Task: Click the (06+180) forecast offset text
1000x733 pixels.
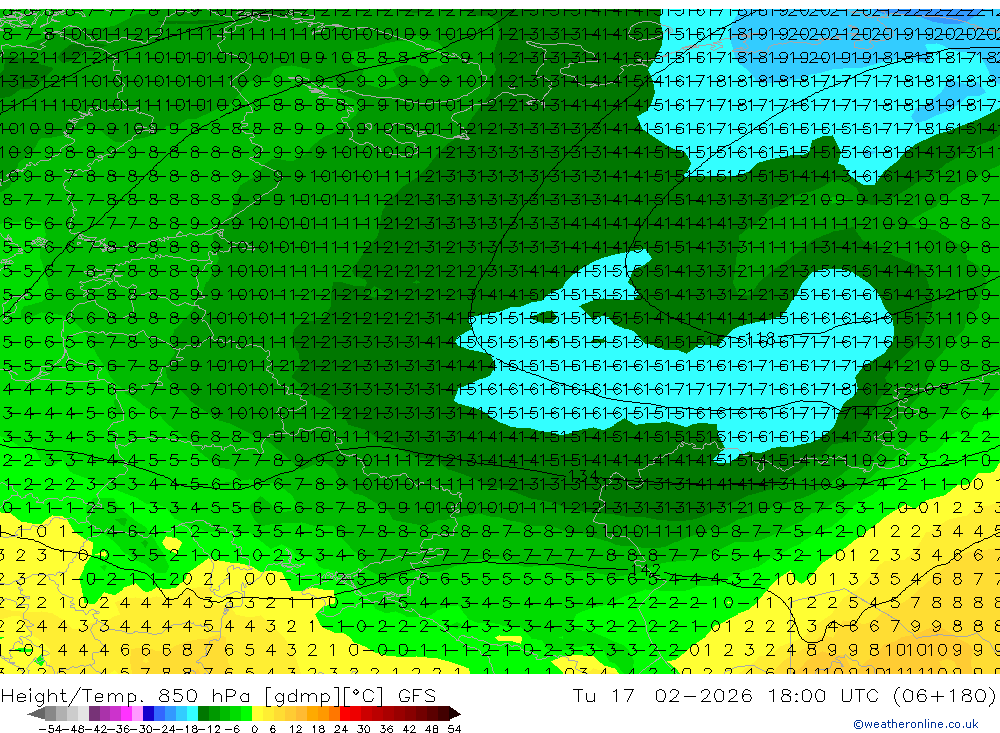Action: pos(943,695)
